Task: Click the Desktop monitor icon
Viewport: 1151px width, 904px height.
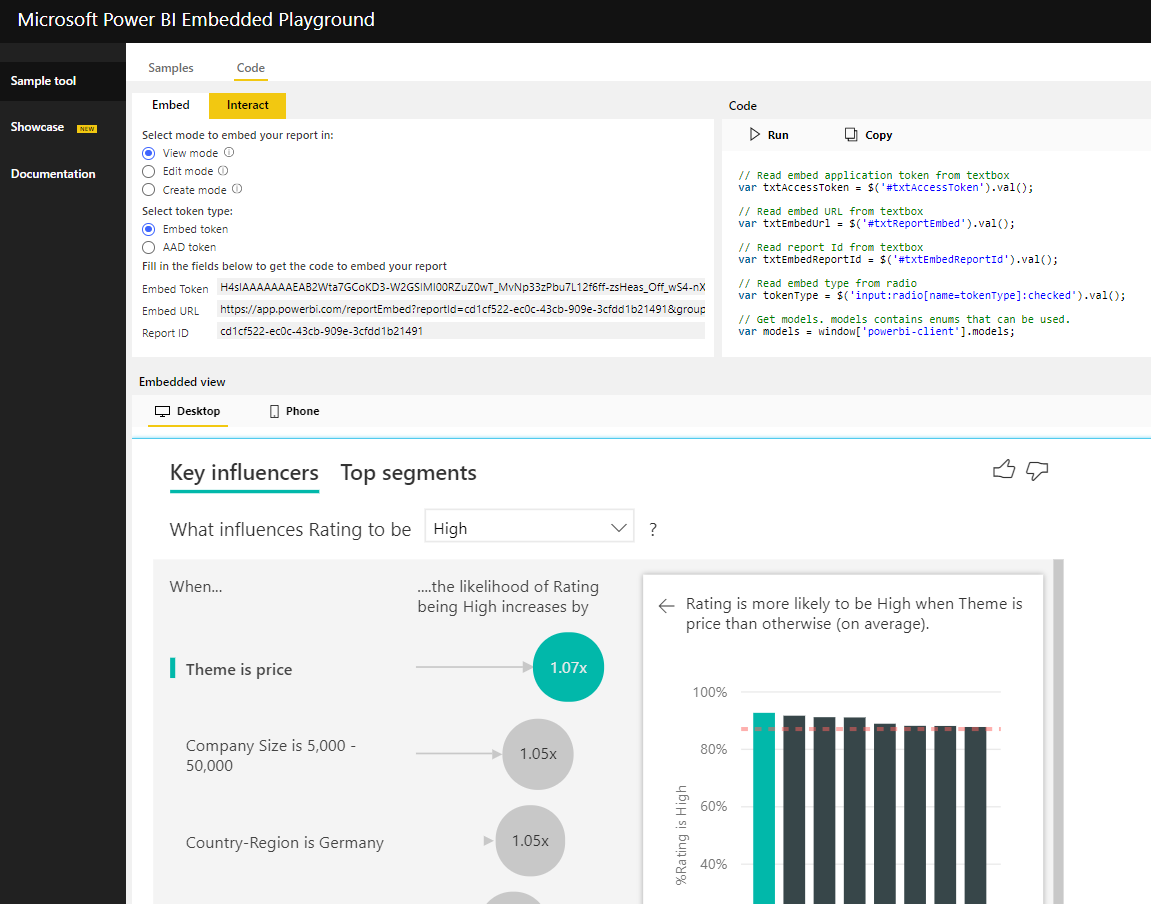Action: point(162,412)
